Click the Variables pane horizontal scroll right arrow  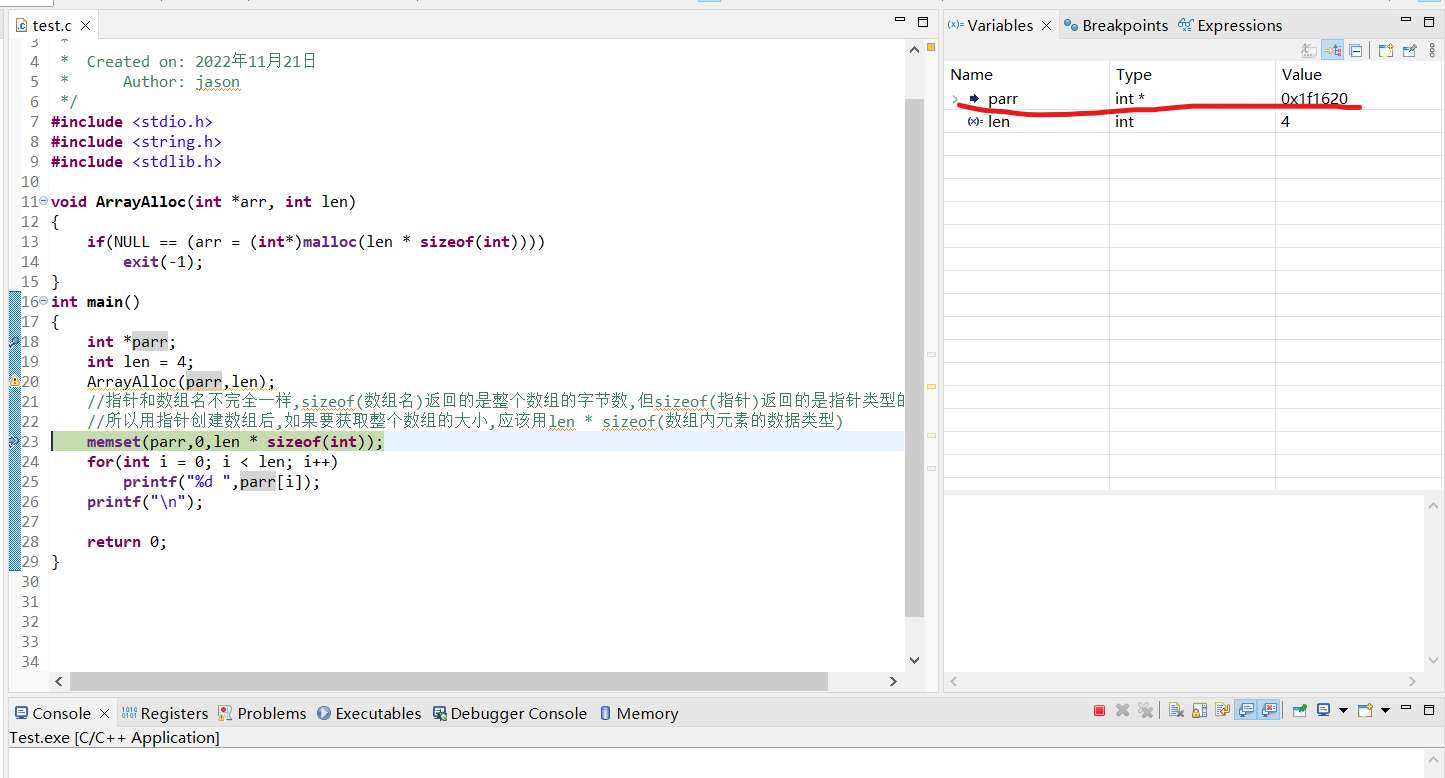pos(1412,681)
